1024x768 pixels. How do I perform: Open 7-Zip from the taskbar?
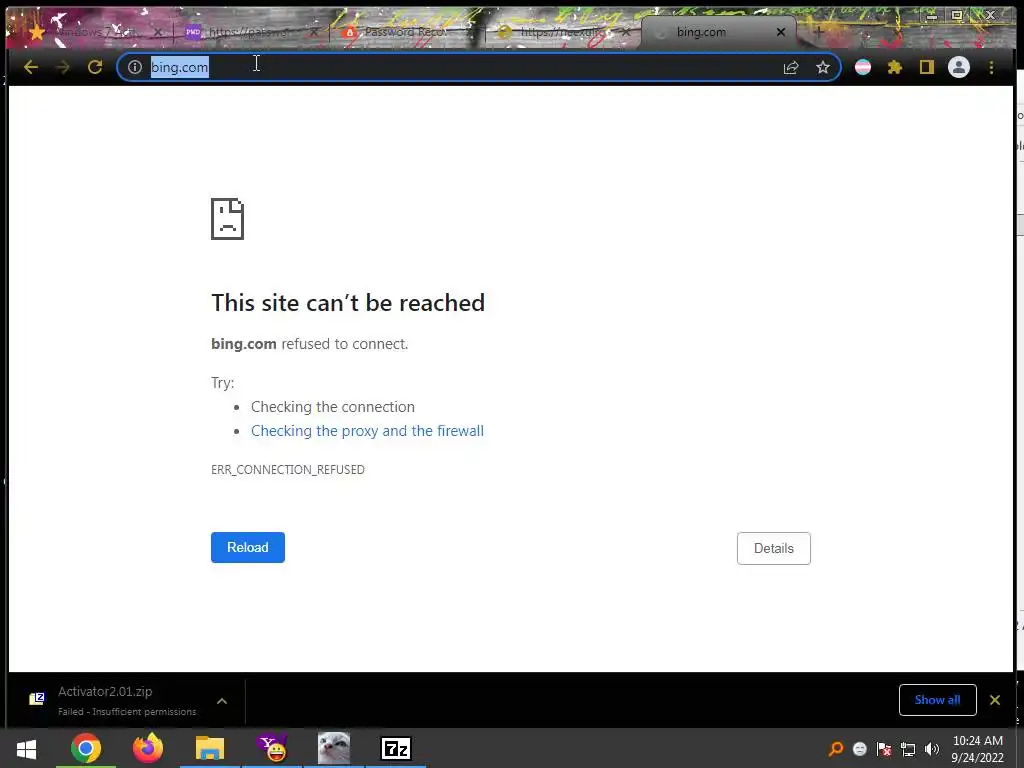coord(396,748)
